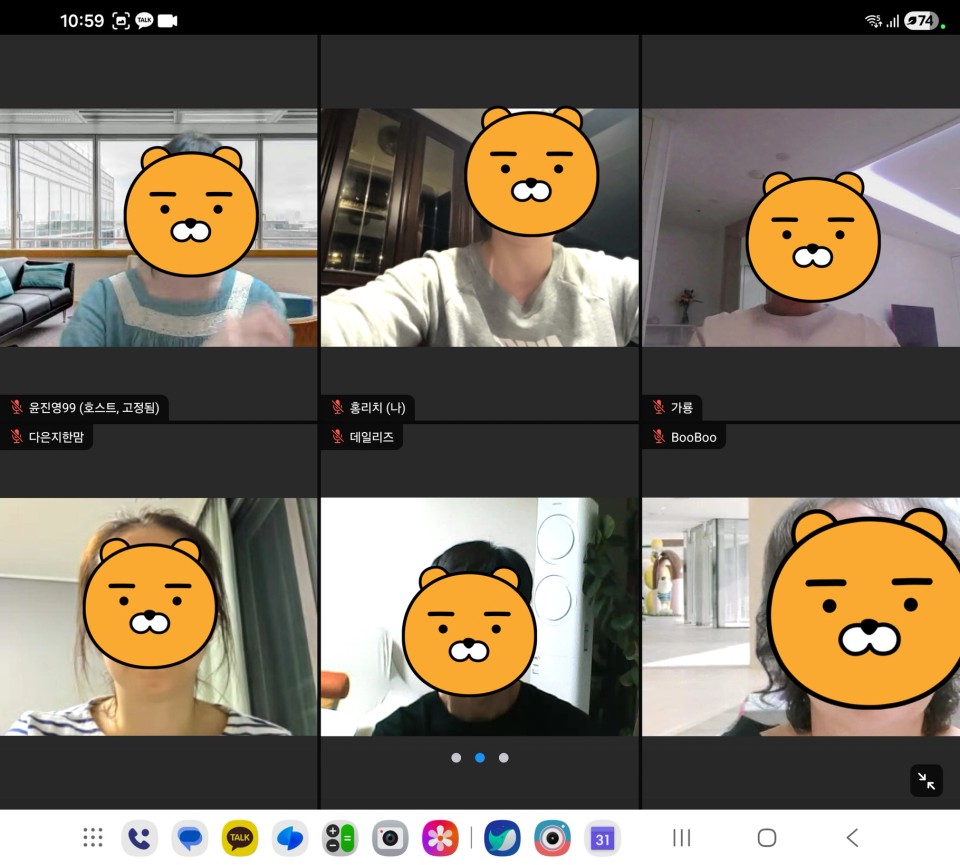Launch the gray Camera app
960x865 pixels.
pos(390,838)
